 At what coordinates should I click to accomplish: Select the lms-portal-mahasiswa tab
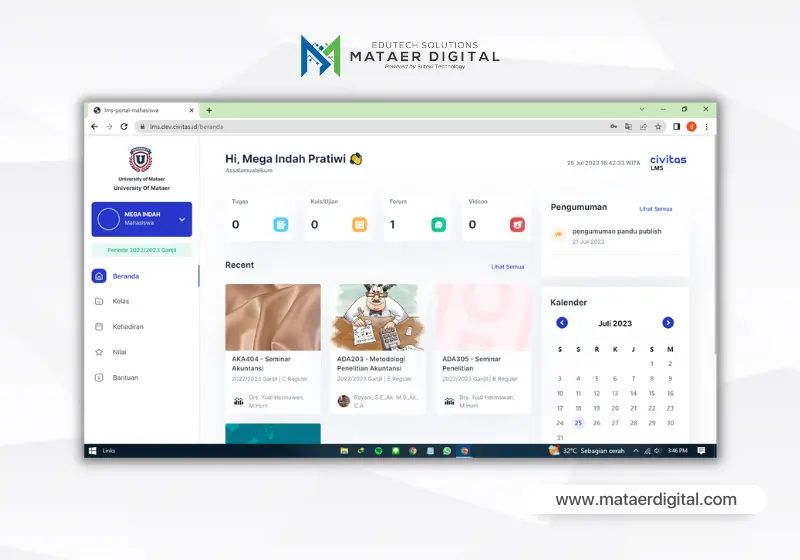click(x=144, y=110)
